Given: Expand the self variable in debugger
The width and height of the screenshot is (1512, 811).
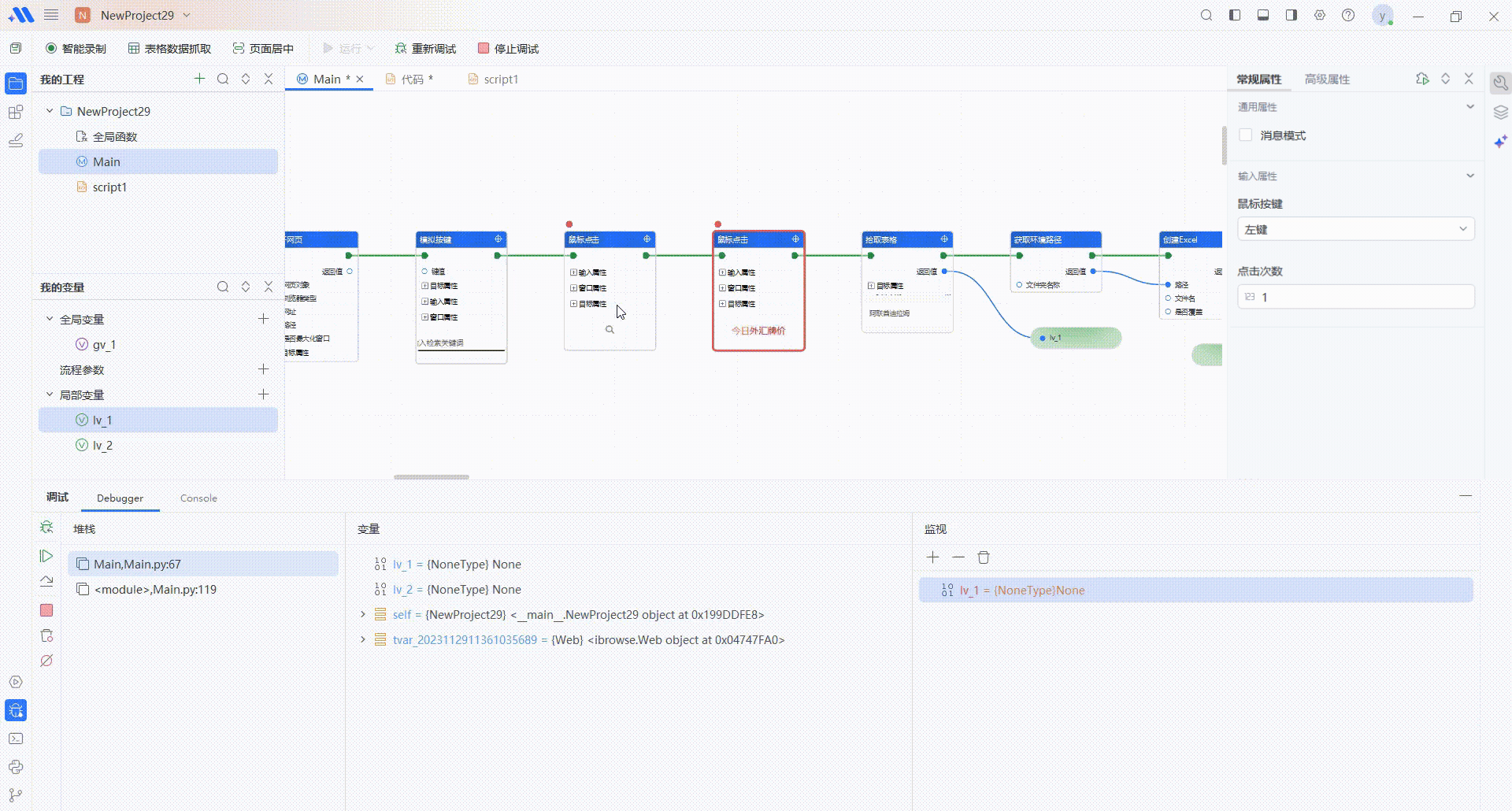Looking at the screenshot, I should [363, 615].
